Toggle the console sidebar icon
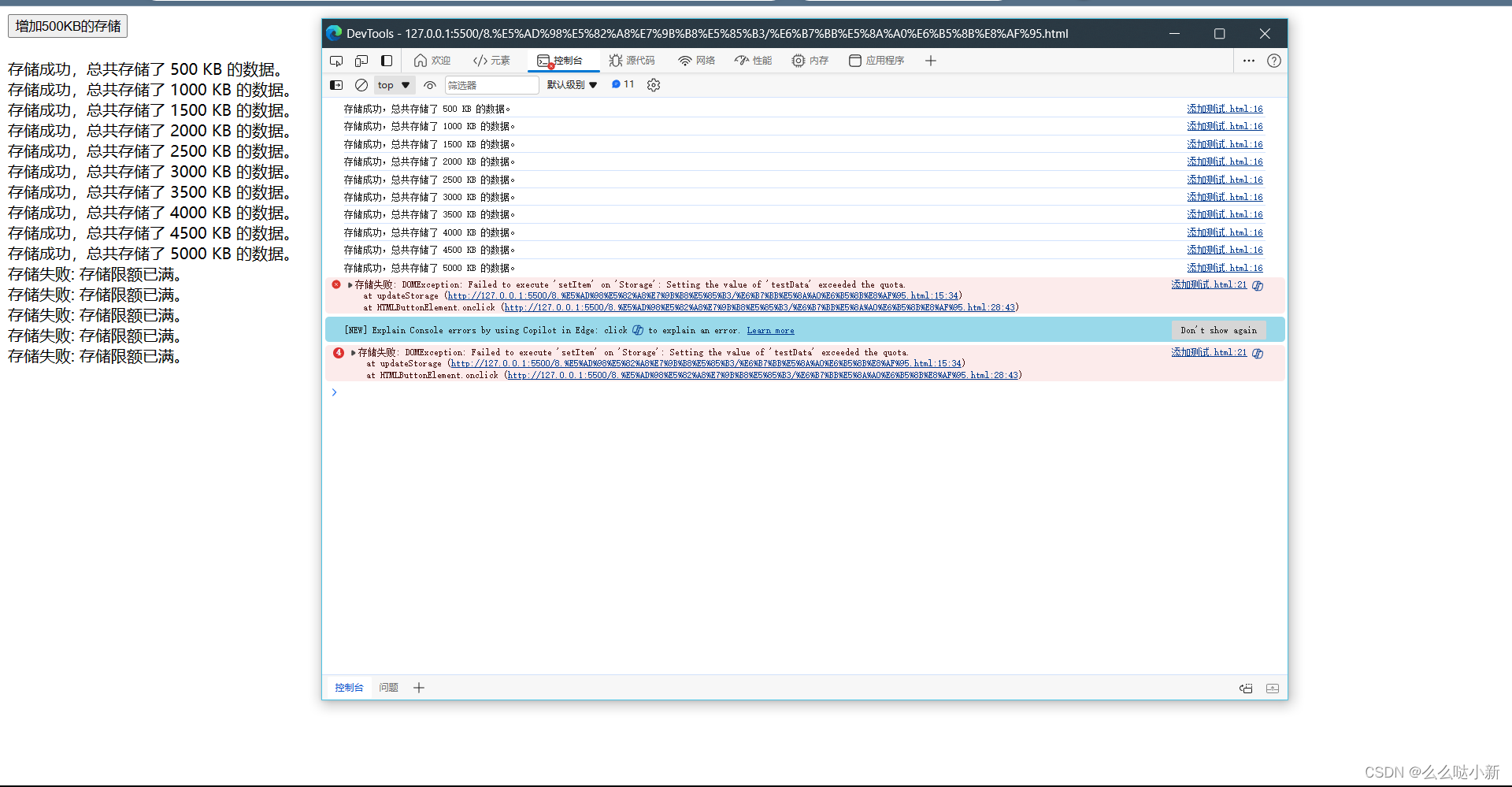The width and height of the screenshot is (1512, 787). (336, 85)
